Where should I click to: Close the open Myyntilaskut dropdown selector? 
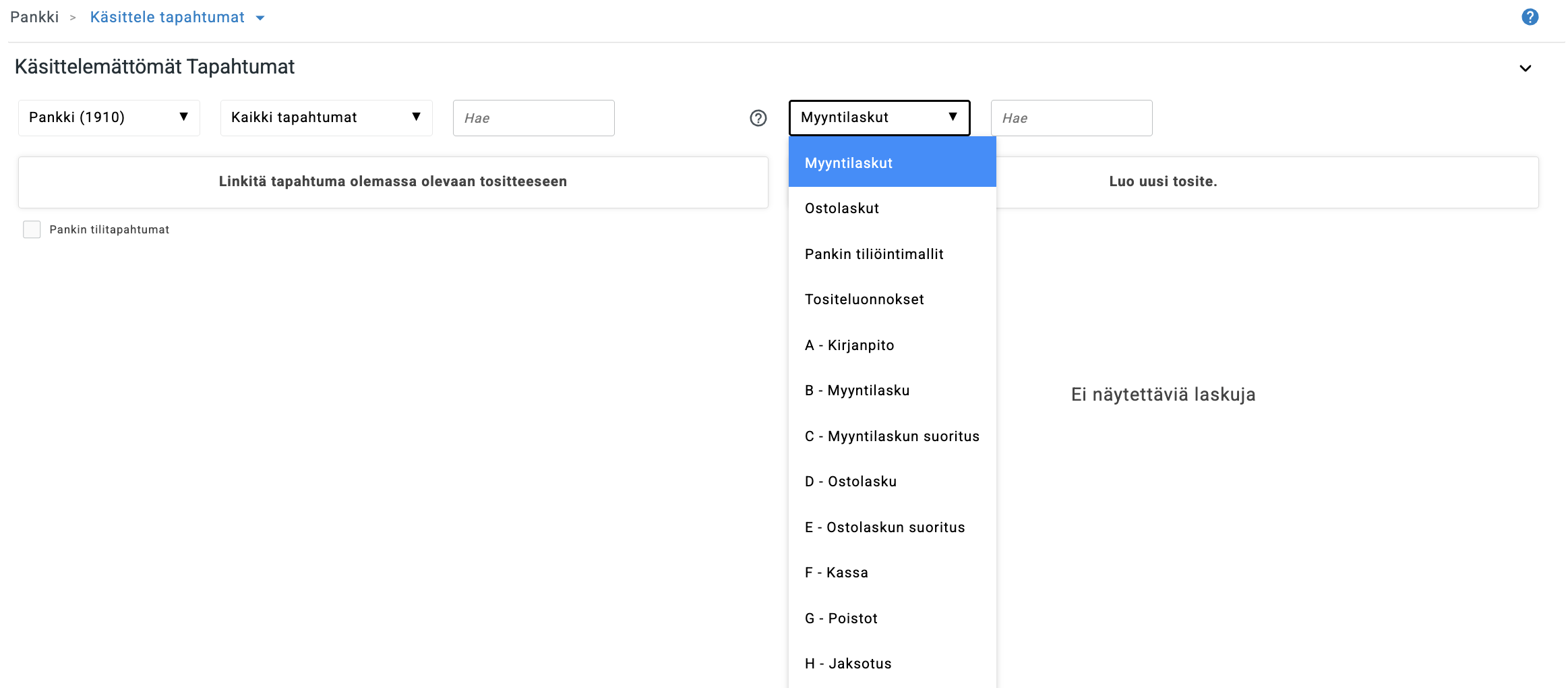(x=878, y=118)
